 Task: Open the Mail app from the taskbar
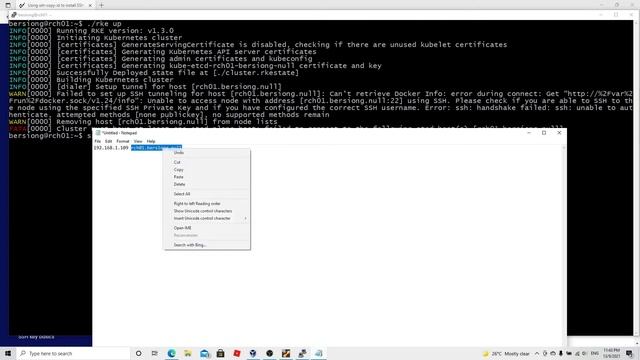tap(204, 353)
